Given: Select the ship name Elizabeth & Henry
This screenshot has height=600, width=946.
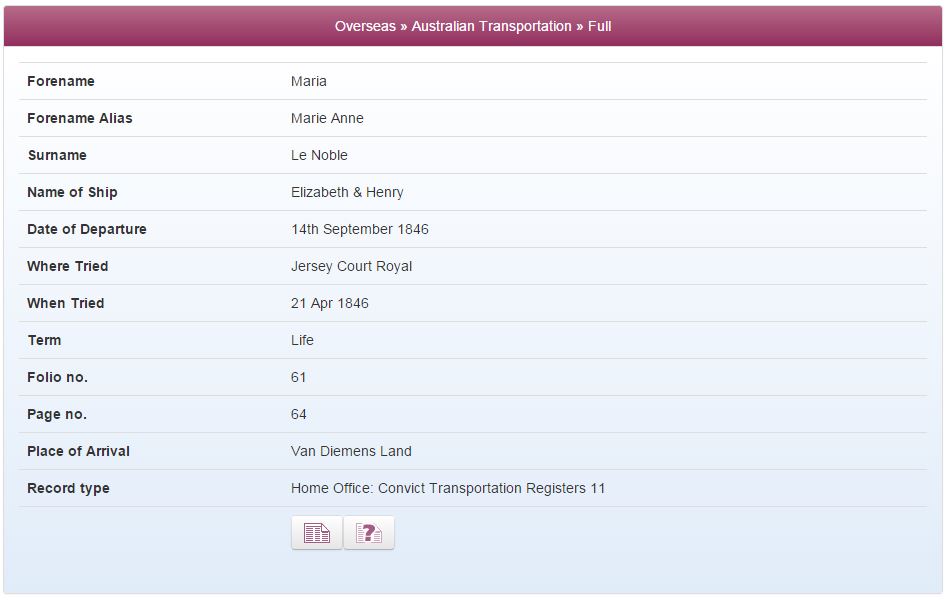Looking at the screenshot, I should (347, 192).
